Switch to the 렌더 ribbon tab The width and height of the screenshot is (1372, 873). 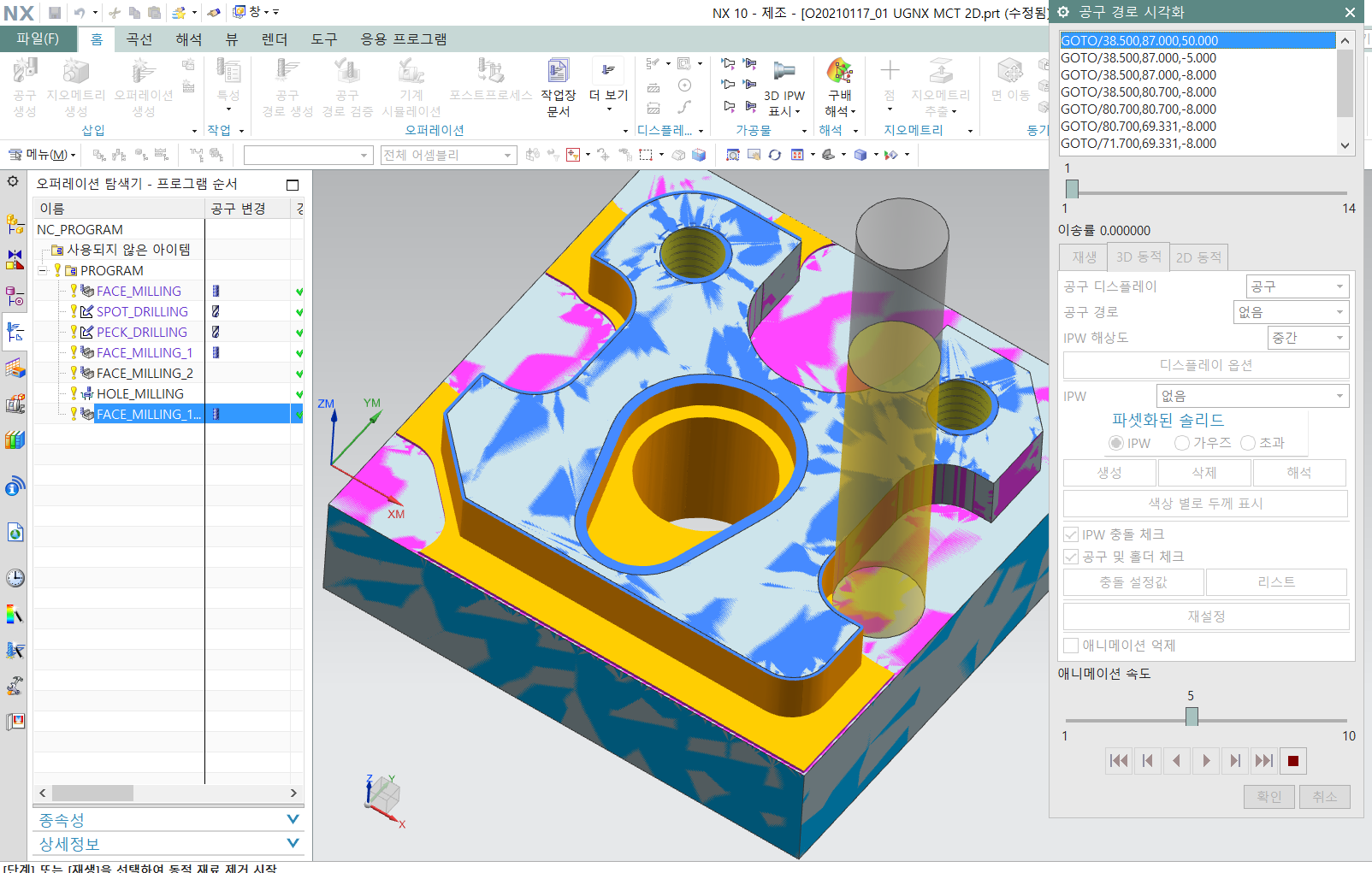click(275, 39)
